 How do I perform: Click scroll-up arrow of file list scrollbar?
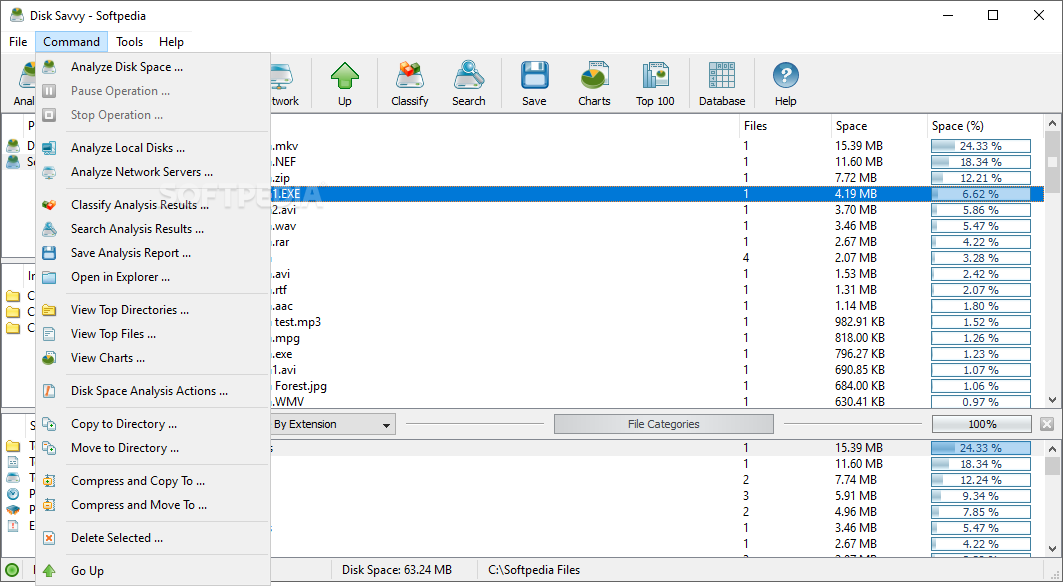point(1052,123)
